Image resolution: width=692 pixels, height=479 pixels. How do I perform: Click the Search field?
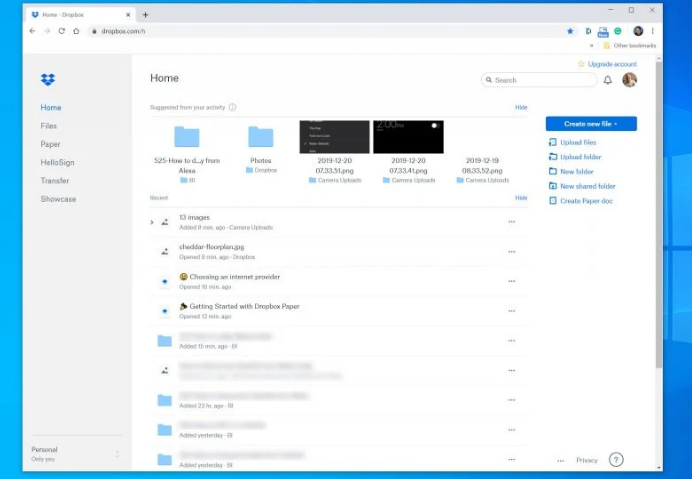coord(539,80)
